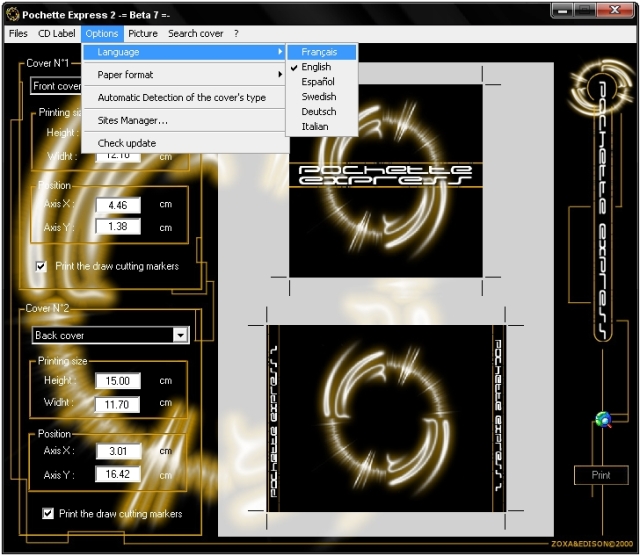
Task: Expand the Back cover dropdown arrow
Action: pos(180,335)
